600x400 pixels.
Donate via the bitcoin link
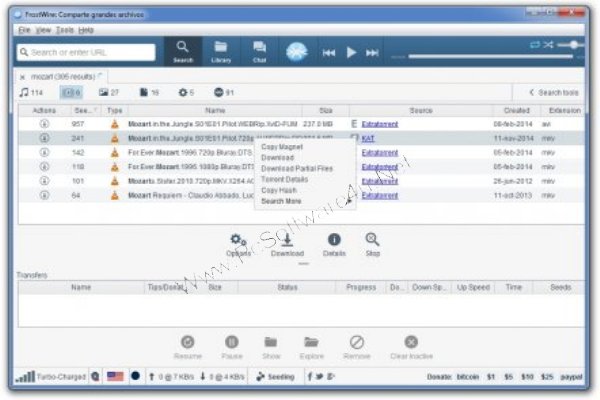468,377
